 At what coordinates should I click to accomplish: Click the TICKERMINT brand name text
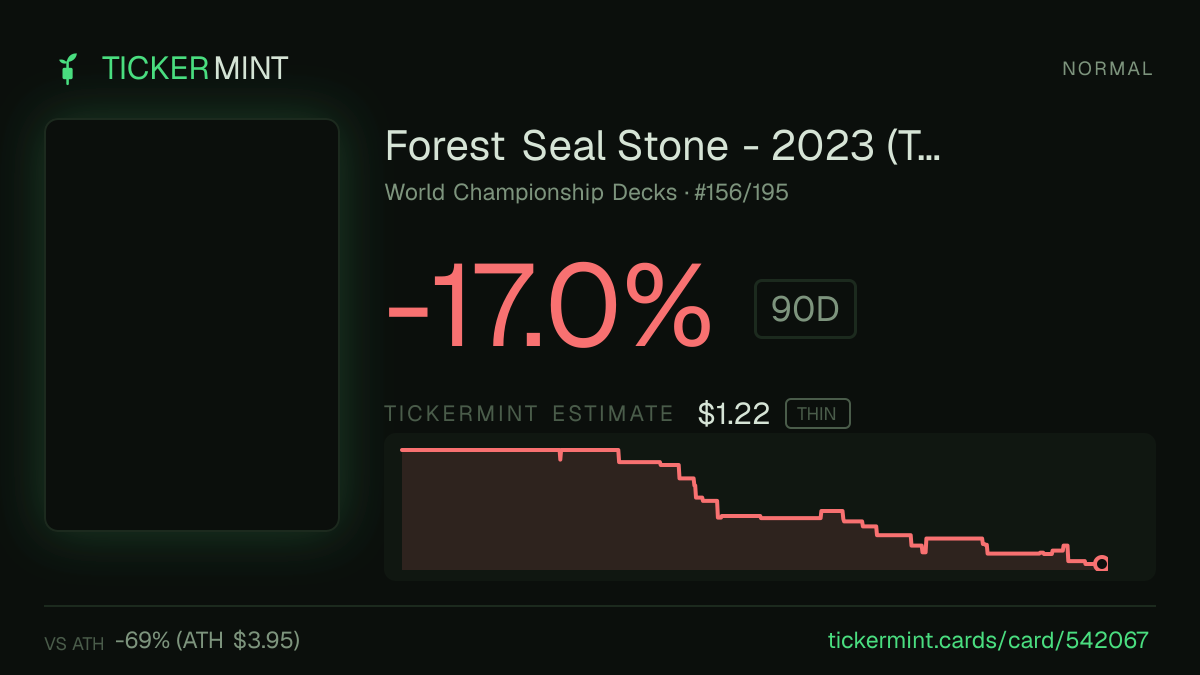click(195, 68)
